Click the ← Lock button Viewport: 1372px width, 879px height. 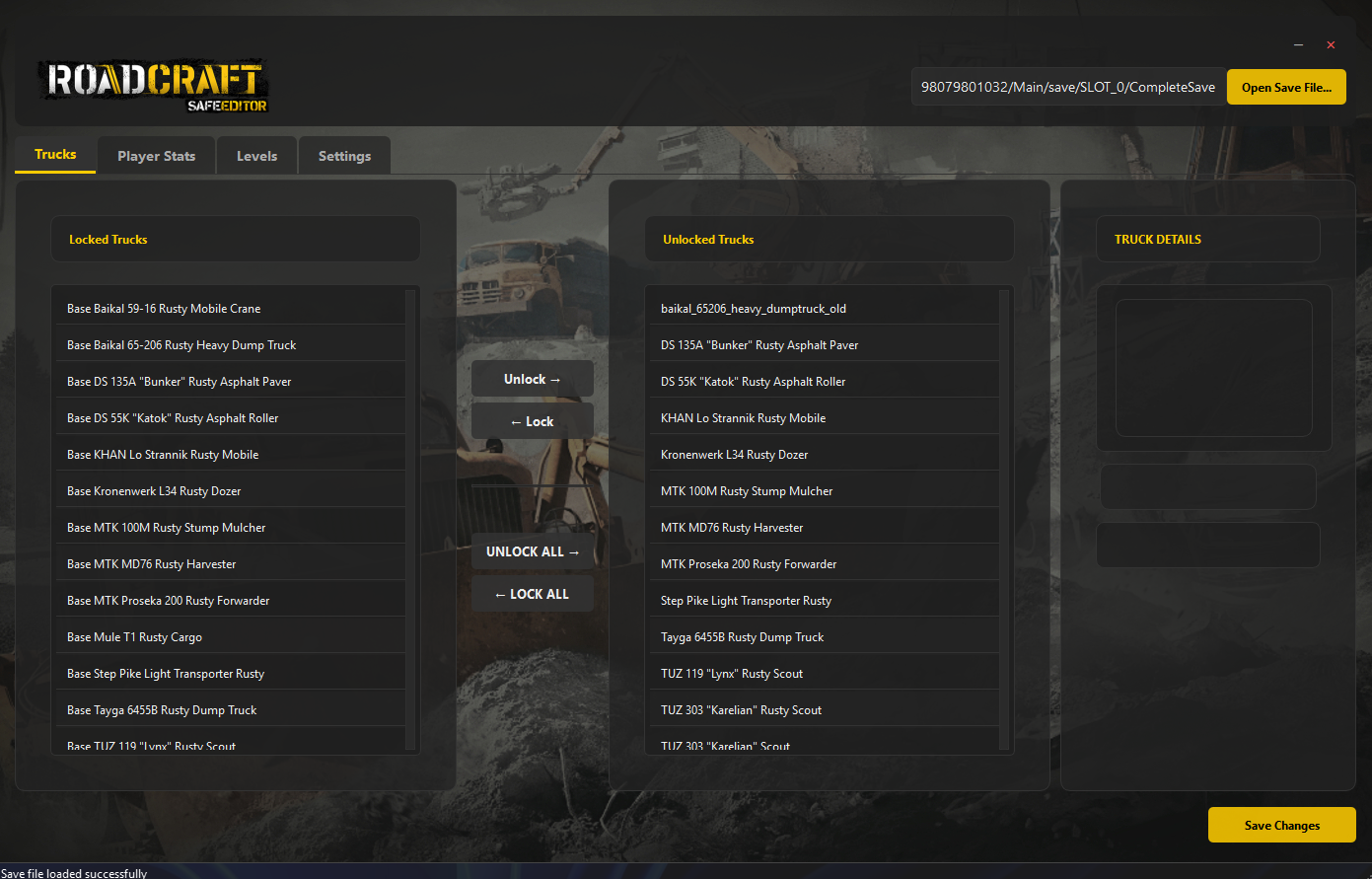tap(533, 421)
